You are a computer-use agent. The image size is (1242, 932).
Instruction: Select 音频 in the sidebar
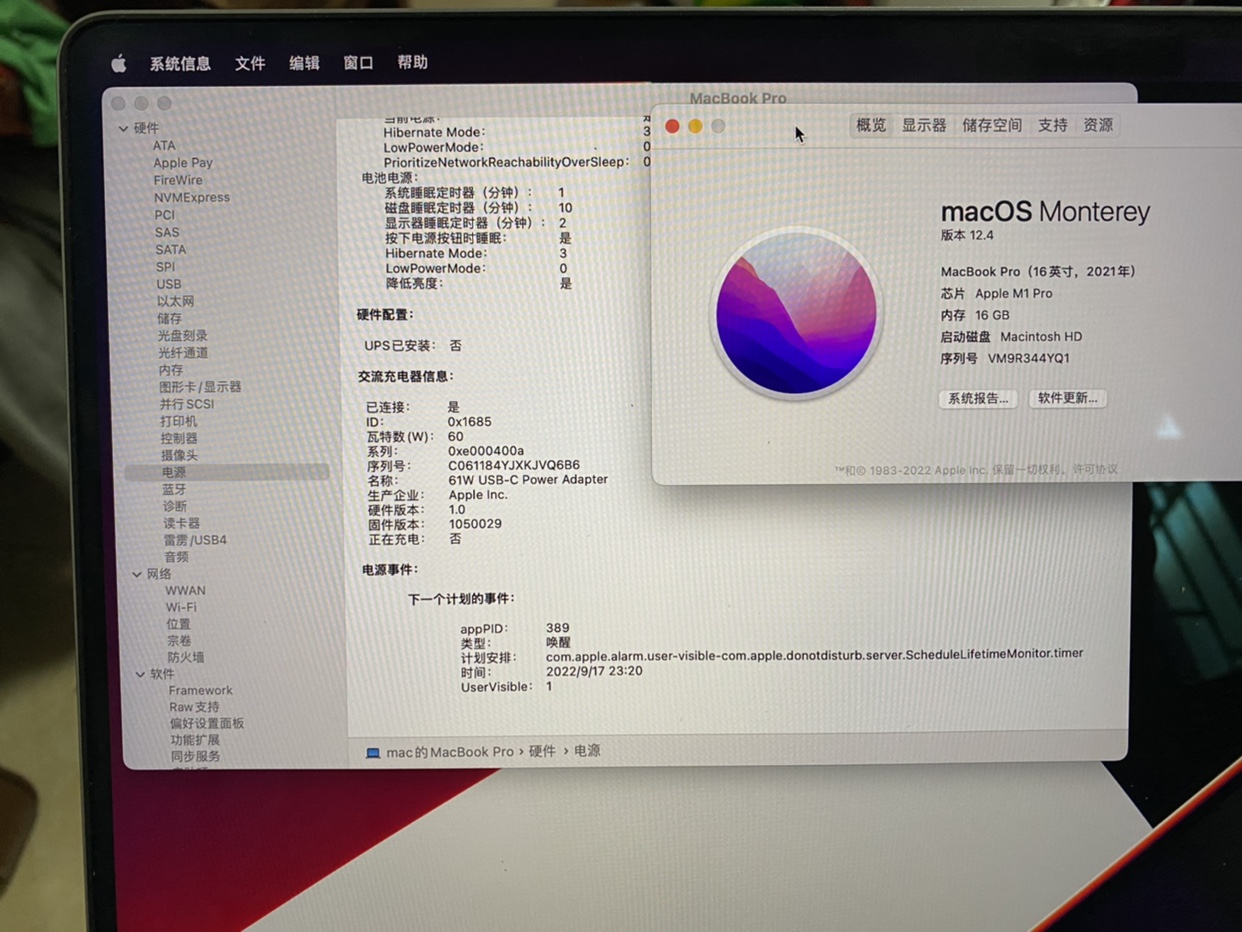(176, 557)
